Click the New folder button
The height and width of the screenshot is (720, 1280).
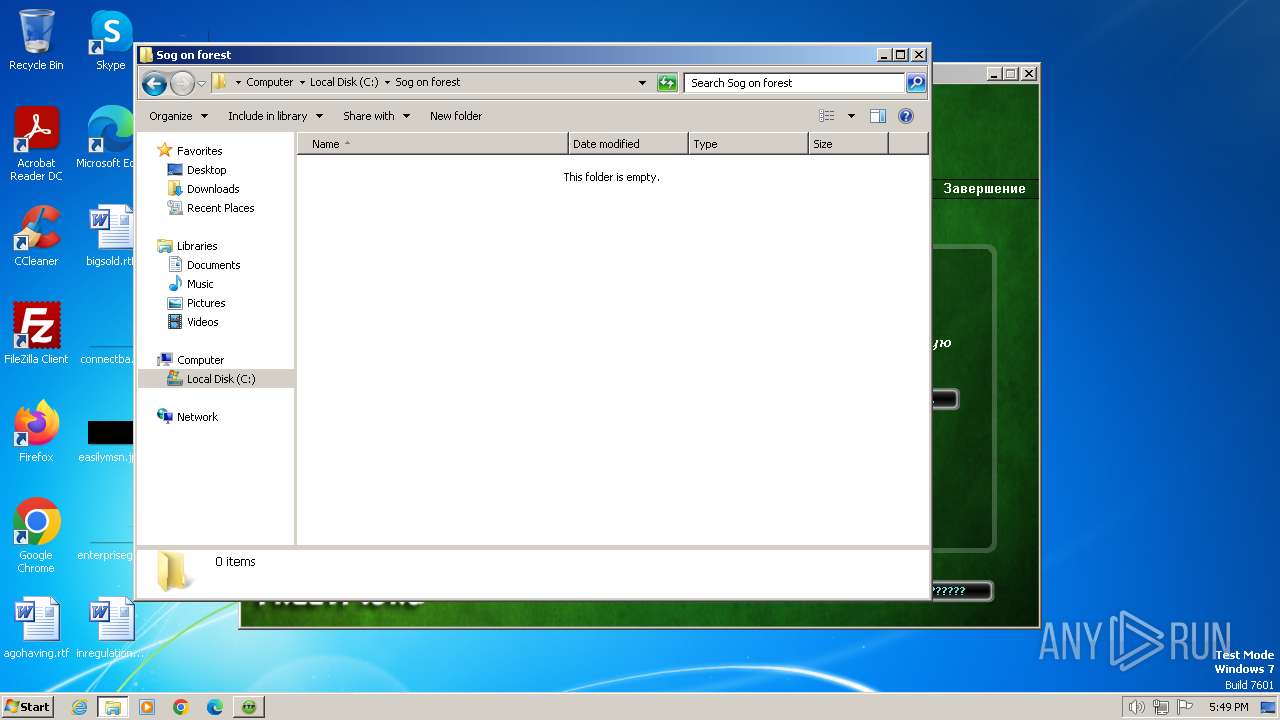click(x=456, y=116)
